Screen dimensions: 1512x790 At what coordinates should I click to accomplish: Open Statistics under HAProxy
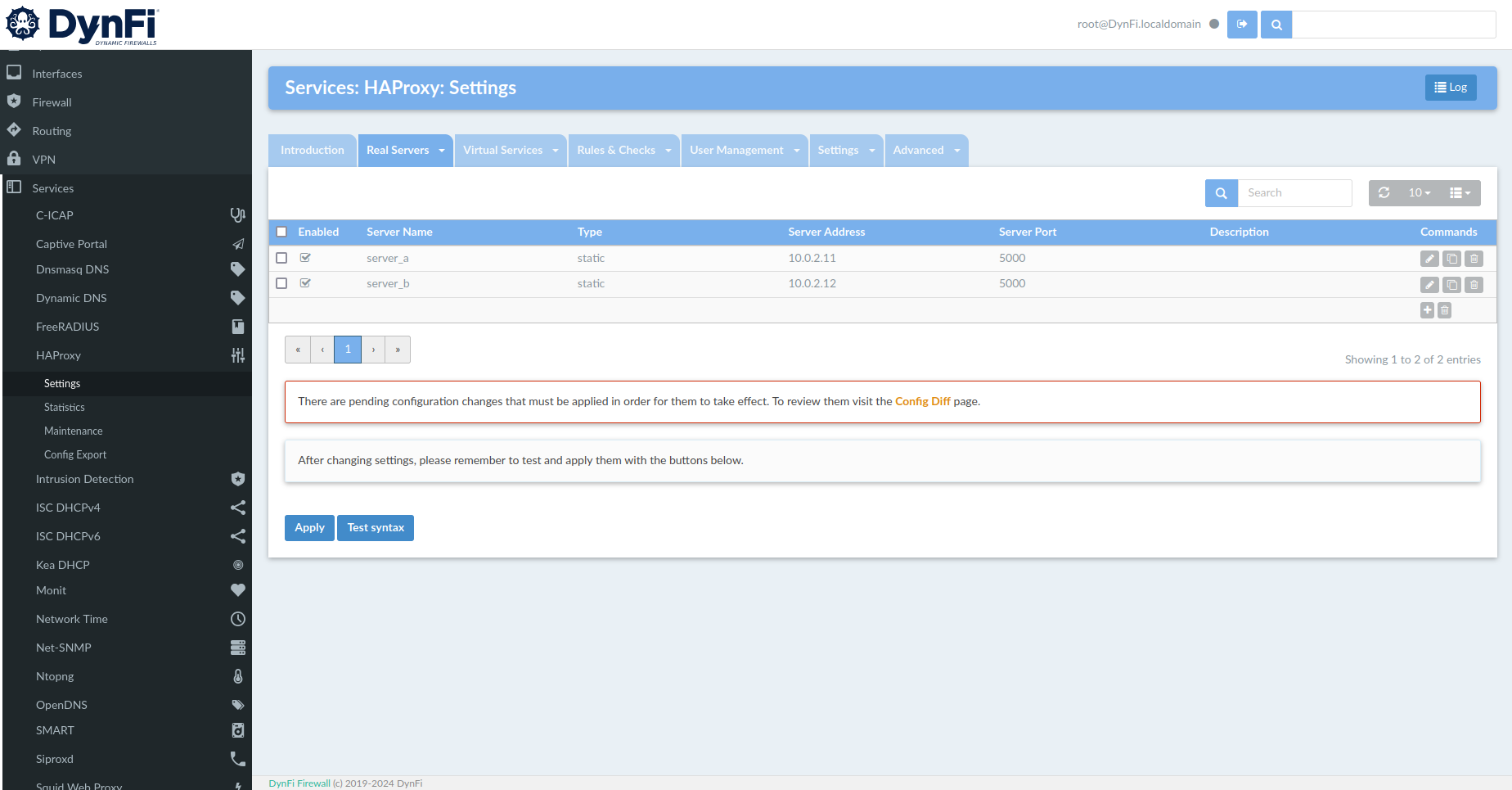[x=64, y=407]
